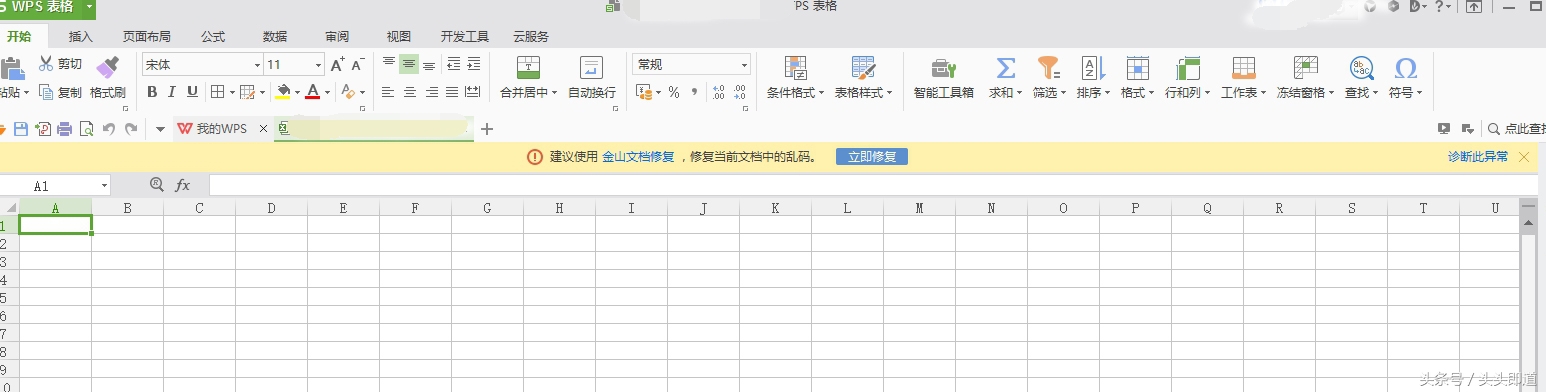Click the 诊断此异常 link
This screenshot has height=392, width=1546.
tap(1478, 157)
